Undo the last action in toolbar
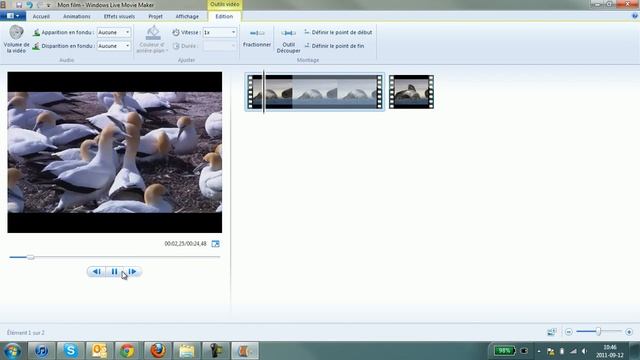This screenshot has width=640, height=360. 29,5
